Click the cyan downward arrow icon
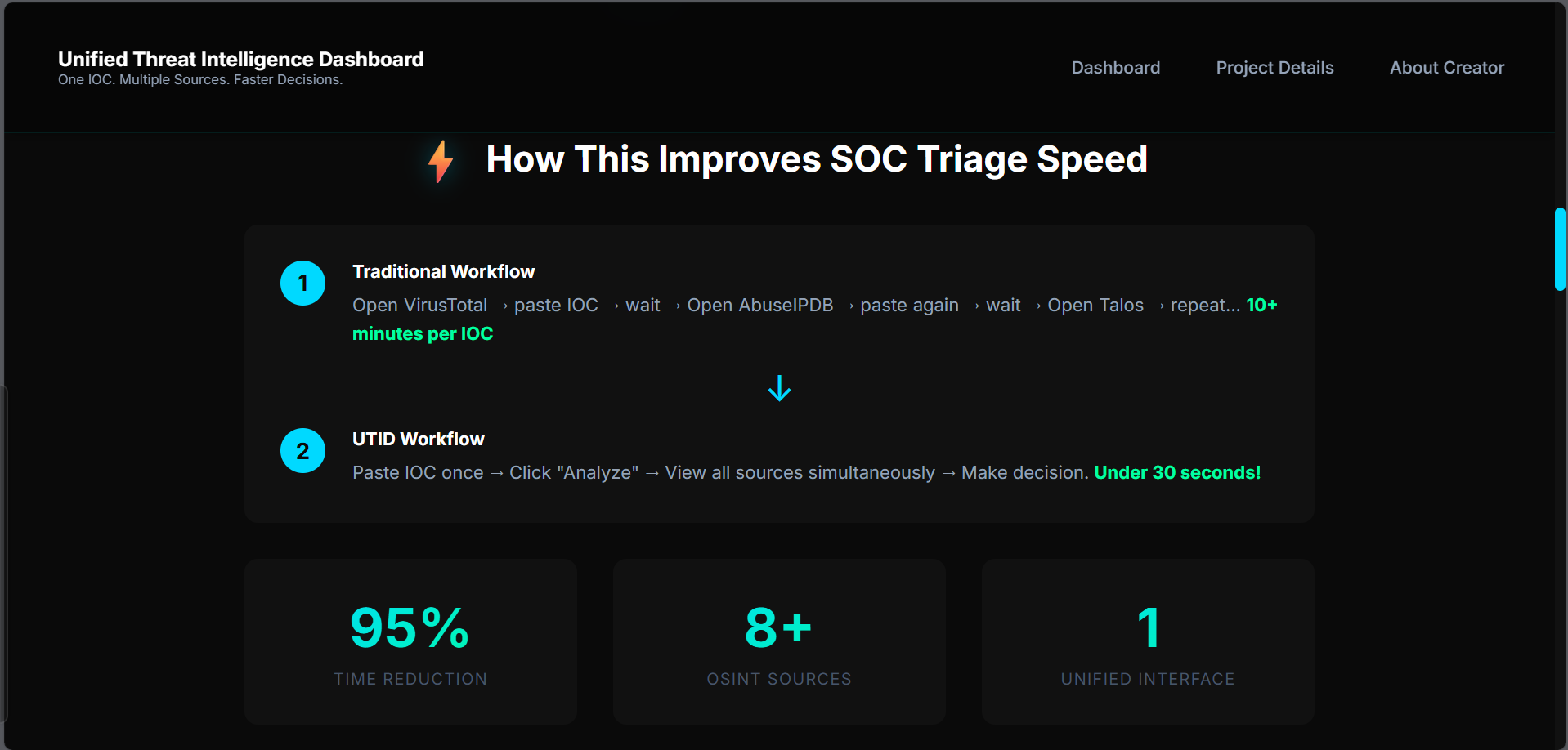 coord(779,388)
